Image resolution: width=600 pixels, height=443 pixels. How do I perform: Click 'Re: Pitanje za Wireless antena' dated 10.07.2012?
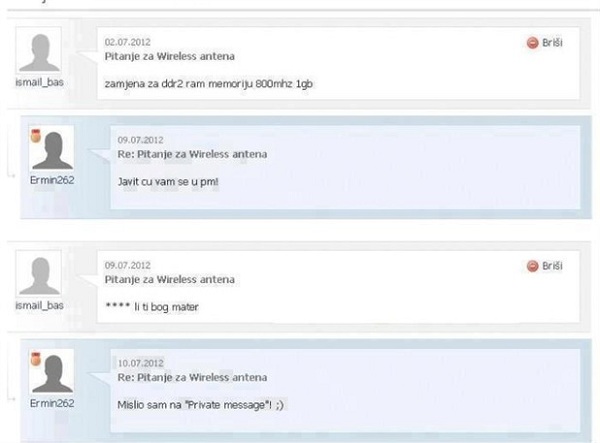click(x=192, y=378)
